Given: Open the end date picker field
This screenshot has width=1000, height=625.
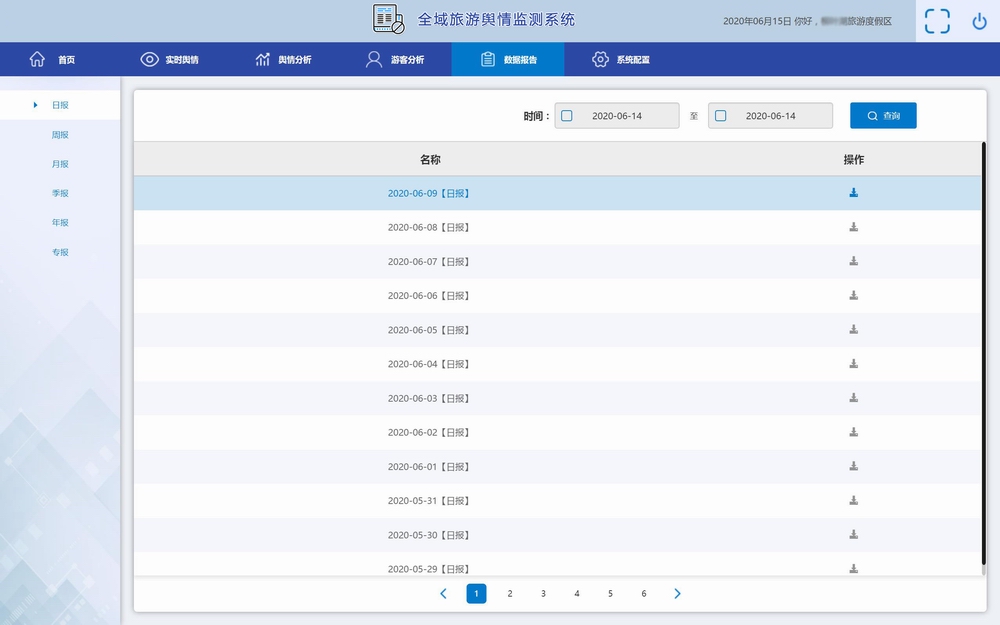Looking at the screenshot, I should click(x=770, y=116).
